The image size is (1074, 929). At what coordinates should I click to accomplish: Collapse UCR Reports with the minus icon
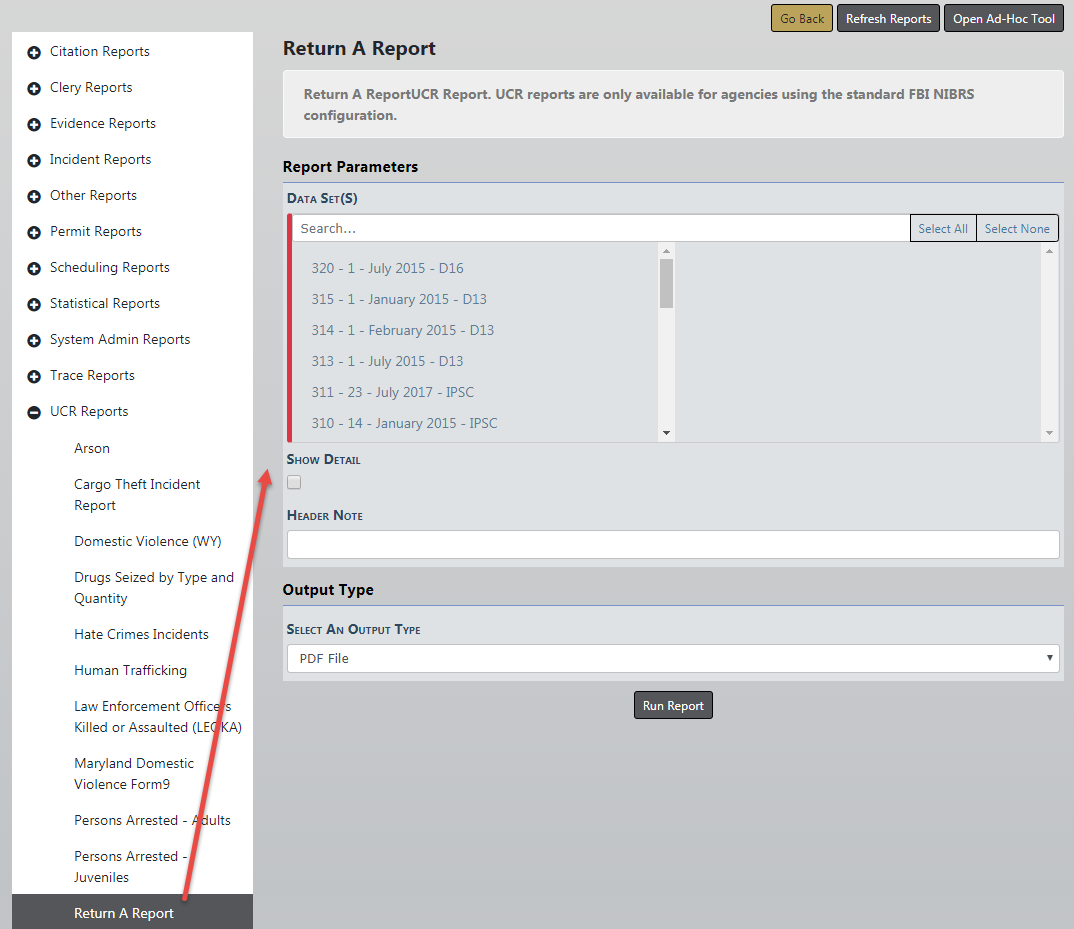(34, 412)
